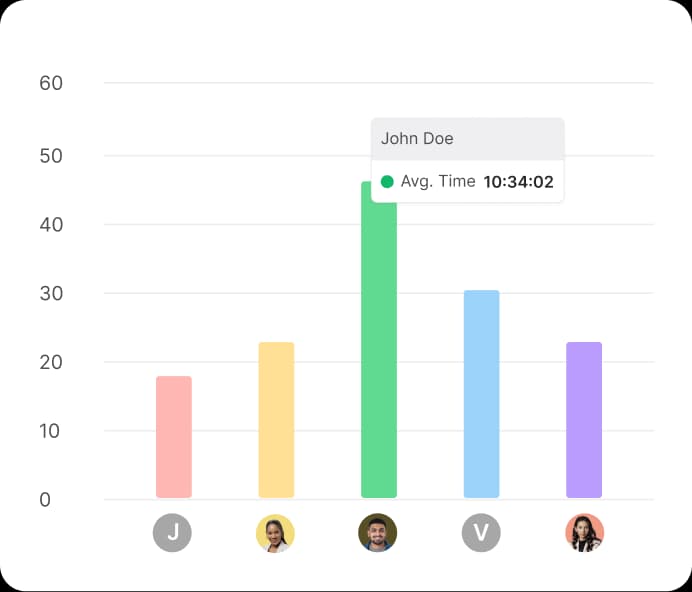Click the gray J avatar
Viewport: 692px width, 592px height.
point(172,533)
